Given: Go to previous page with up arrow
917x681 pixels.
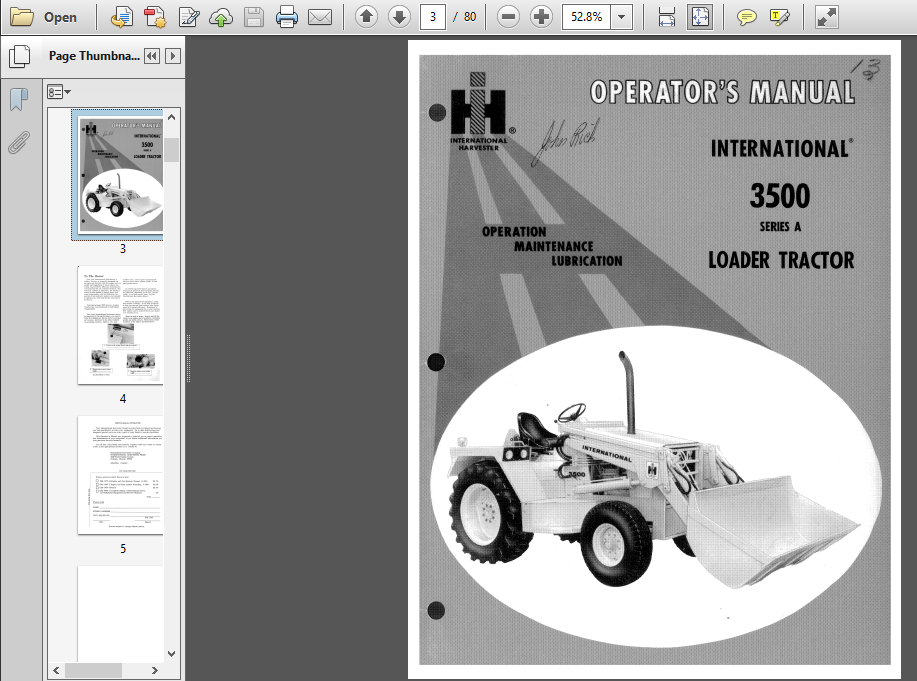Looking at the screenshot, I should 367,17.
